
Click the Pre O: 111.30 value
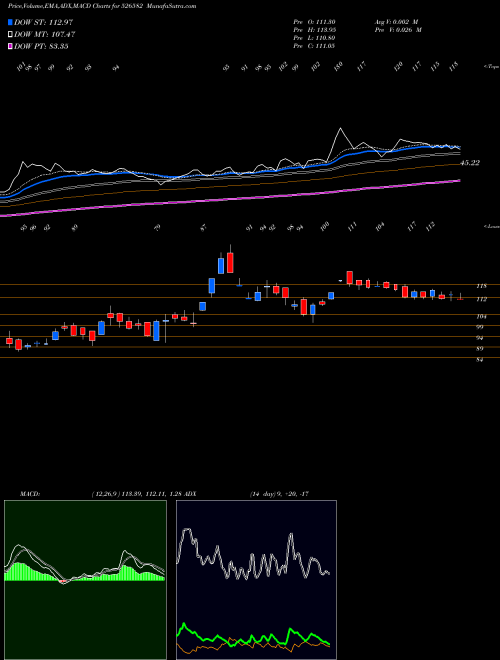click(x=314, y=22)
